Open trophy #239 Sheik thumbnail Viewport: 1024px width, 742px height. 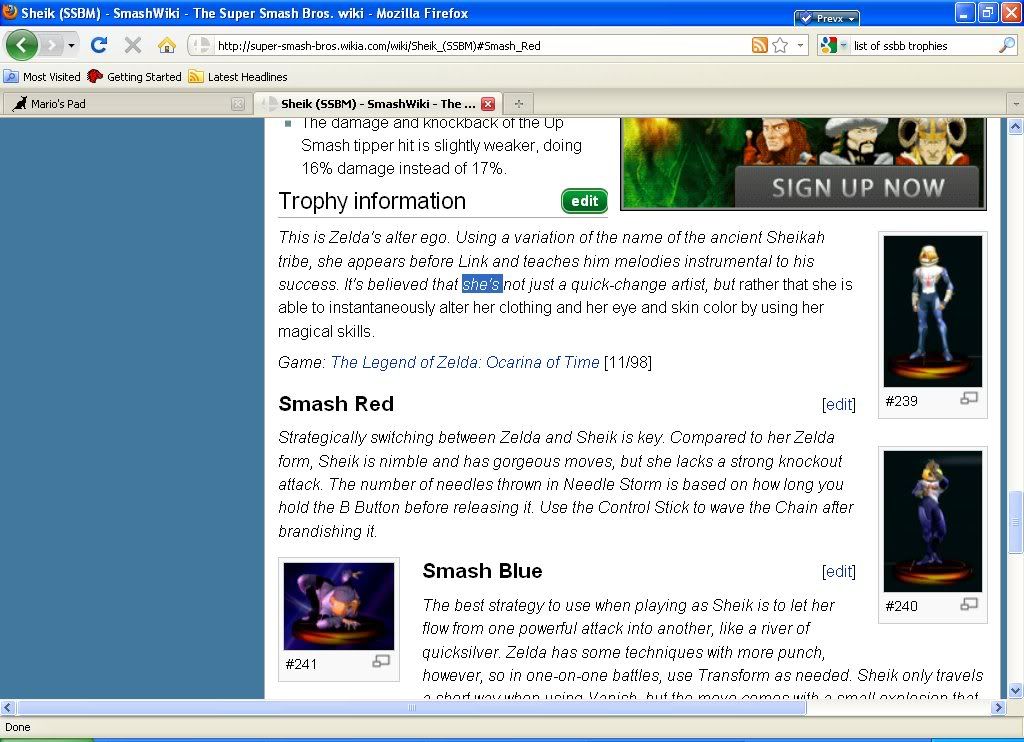pos(933,312)
